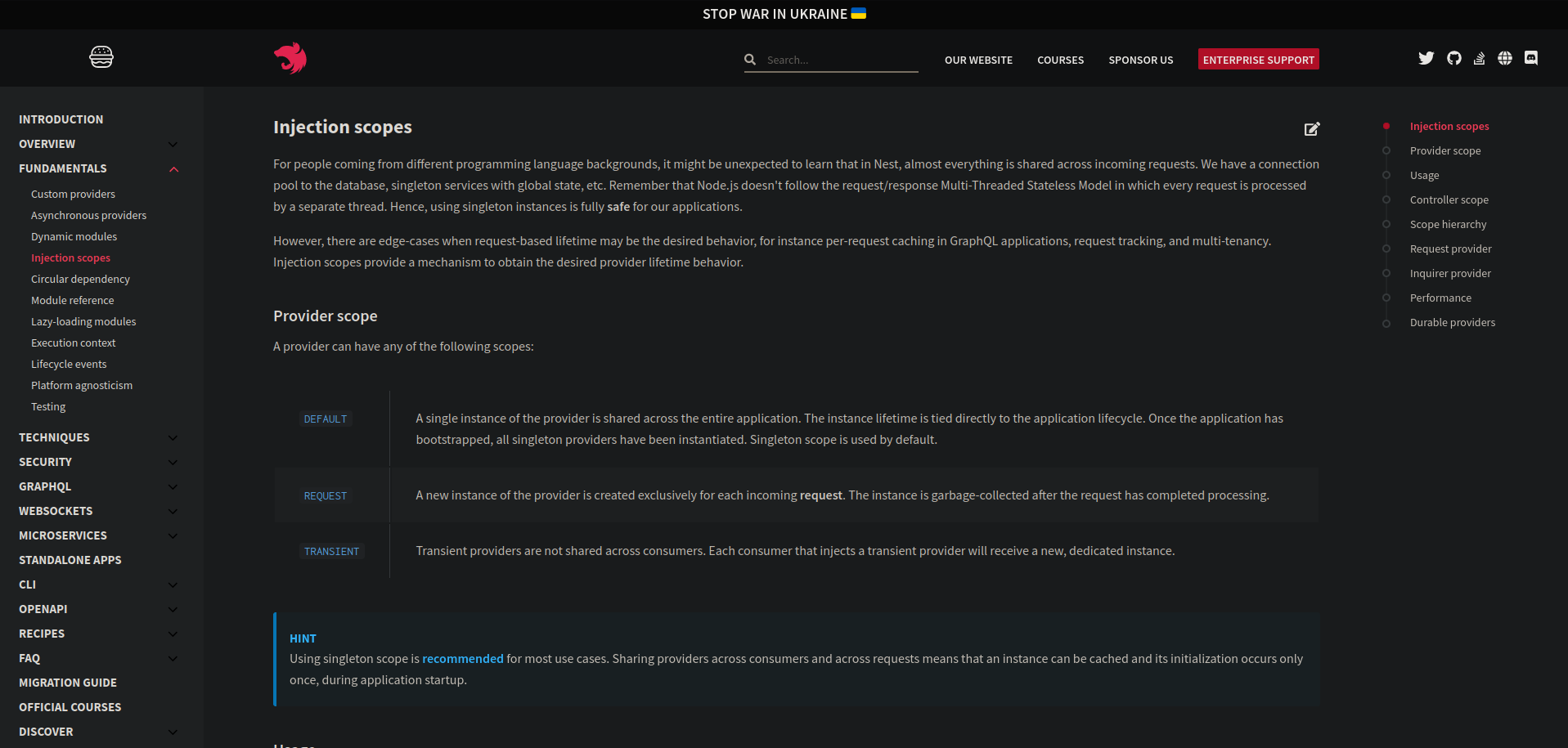Collapse the Fundamentals section chevron
The height and width of the screenshot is (748, 1568).
pyautogui.click(x=173, y=169)
